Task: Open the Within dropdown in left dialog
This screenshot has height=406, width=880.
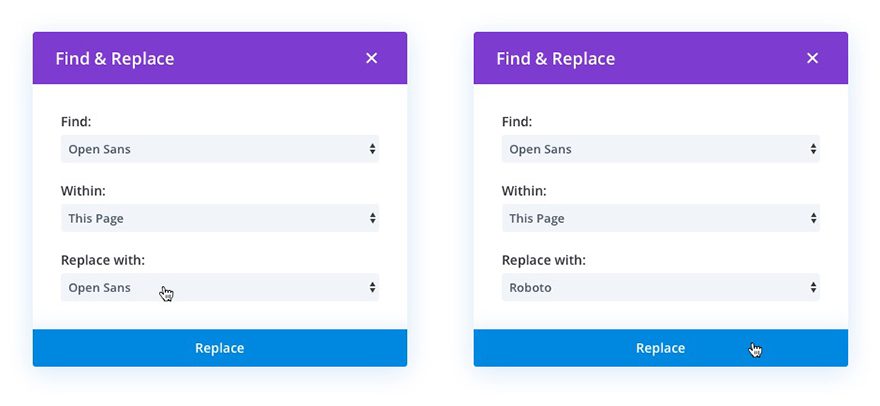Action: coord(219,218)
